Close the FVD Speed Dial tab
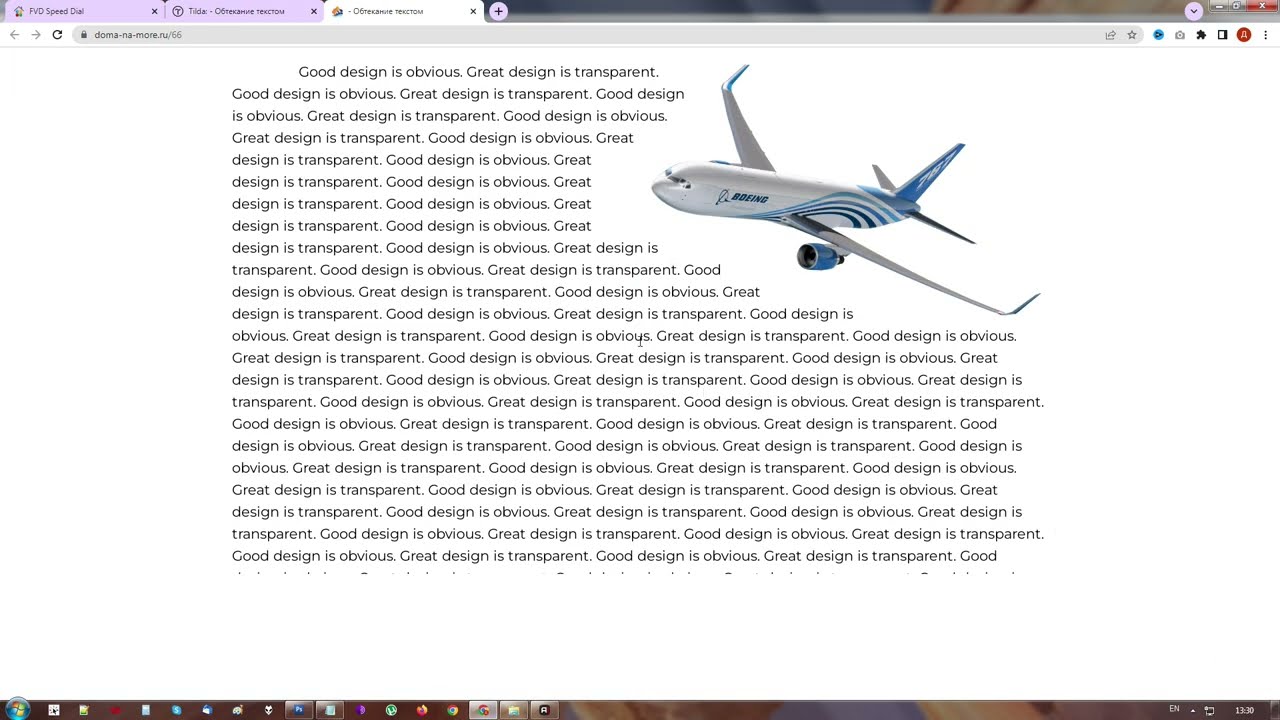 pos(154,11)
